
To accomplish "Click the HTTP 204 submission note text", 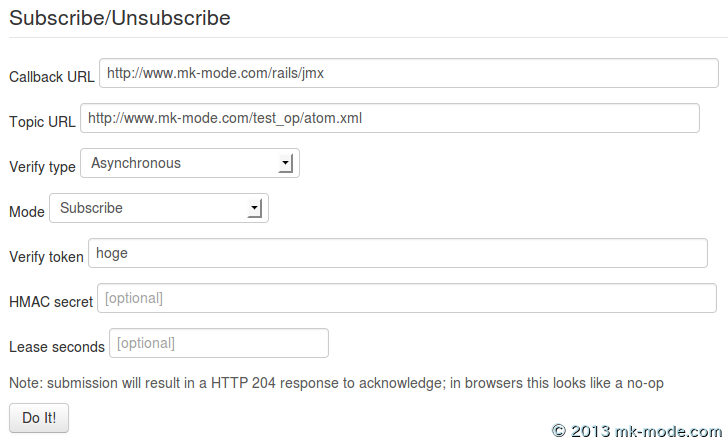I will pyautogui.click(x=336, y=383).
